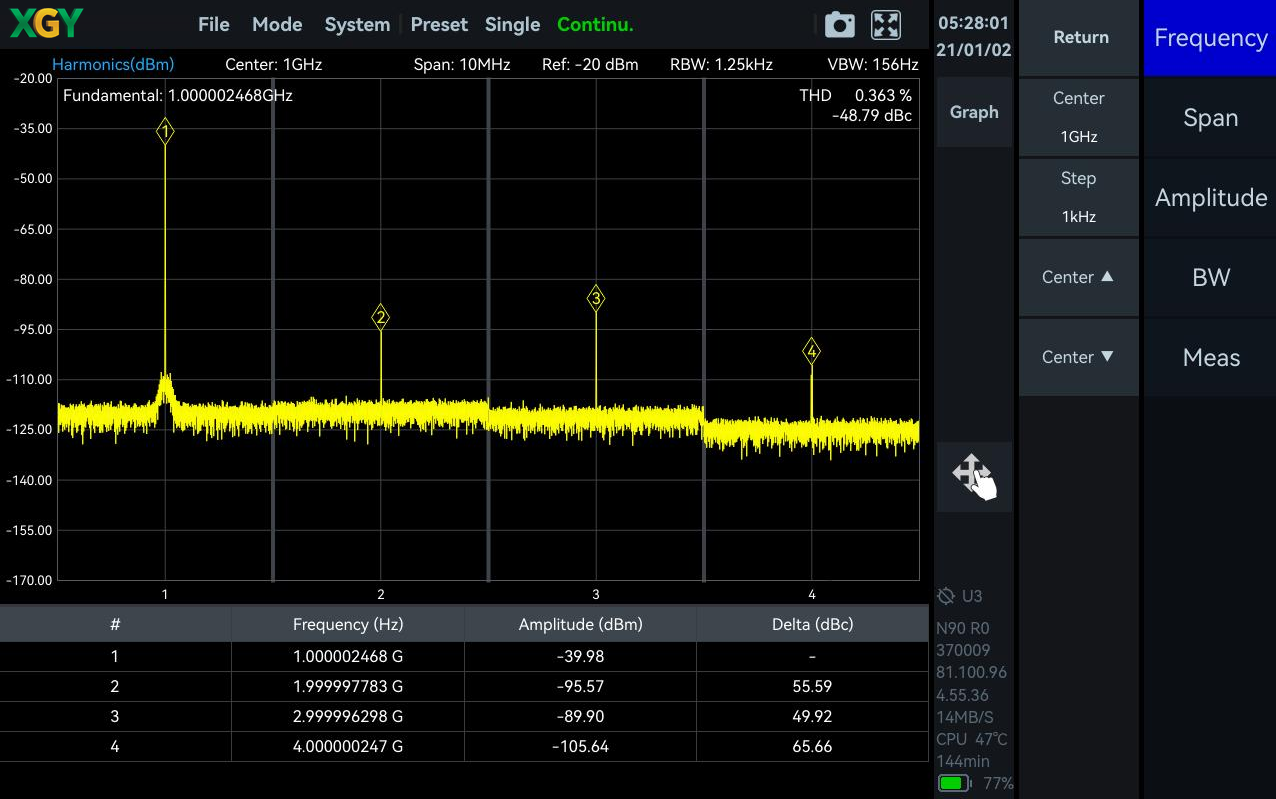Select the Span tab
The height and width of the screenshot is (799, 1276).
tap(1210, 118)
